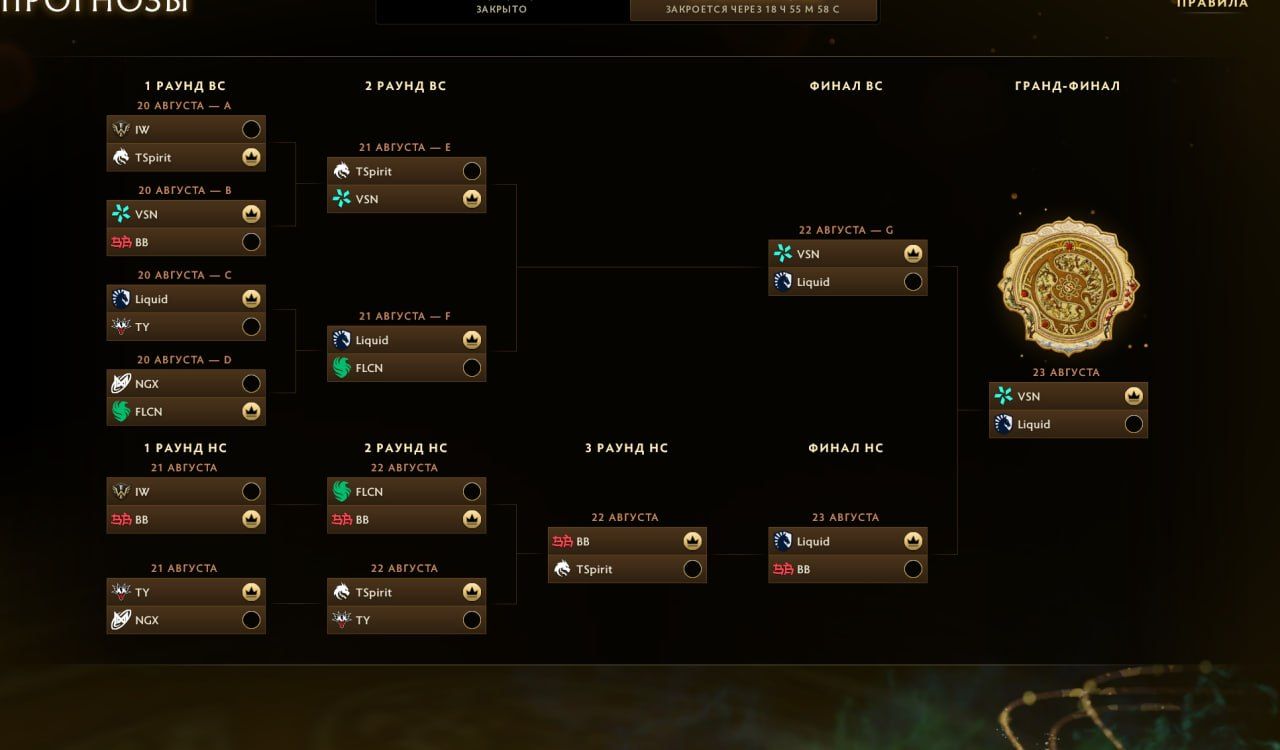The height and width of the screenshot is (750, 1280).
Task: Choose TSpirit to win match E
Action: pyautogui.click(x=472, y=171)
